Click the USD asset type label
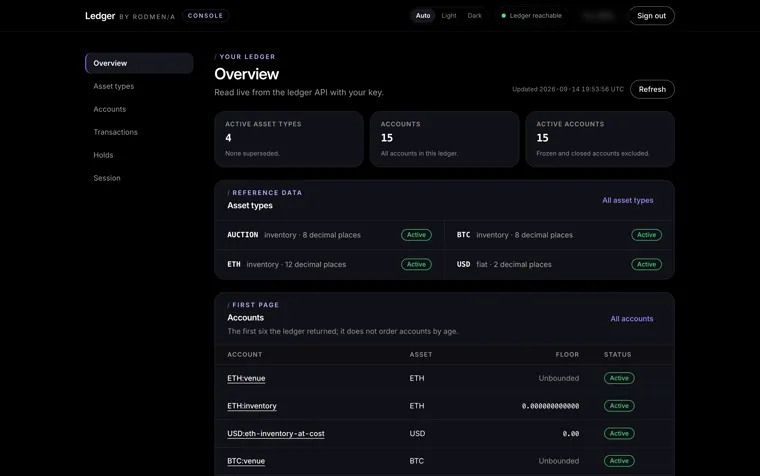Screen dimensions: 760x476 tap(463, 264)
